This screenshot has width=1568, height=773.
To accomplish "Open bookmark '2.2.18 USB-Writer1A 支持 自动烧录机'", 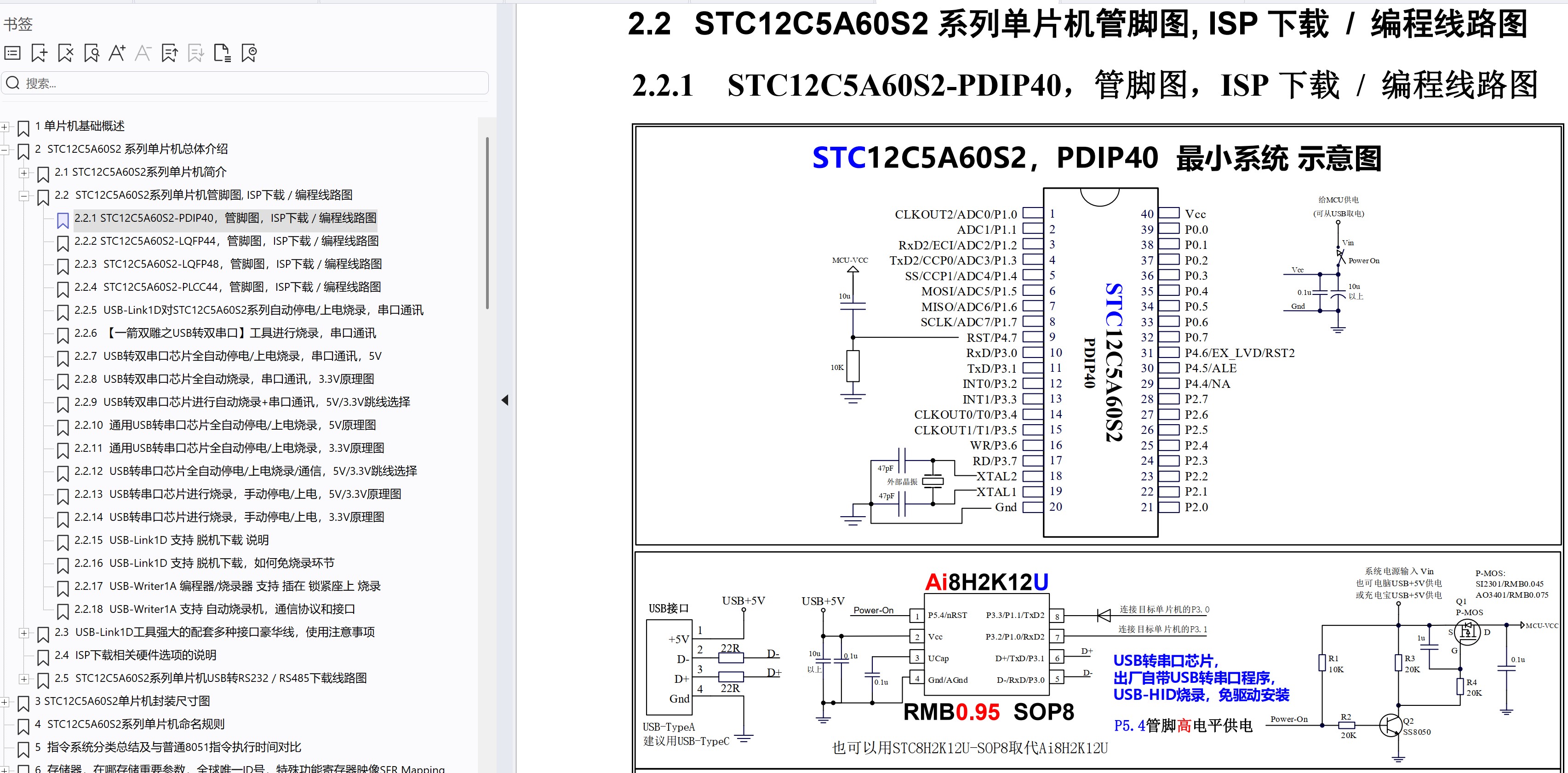I will click(215, 610).
